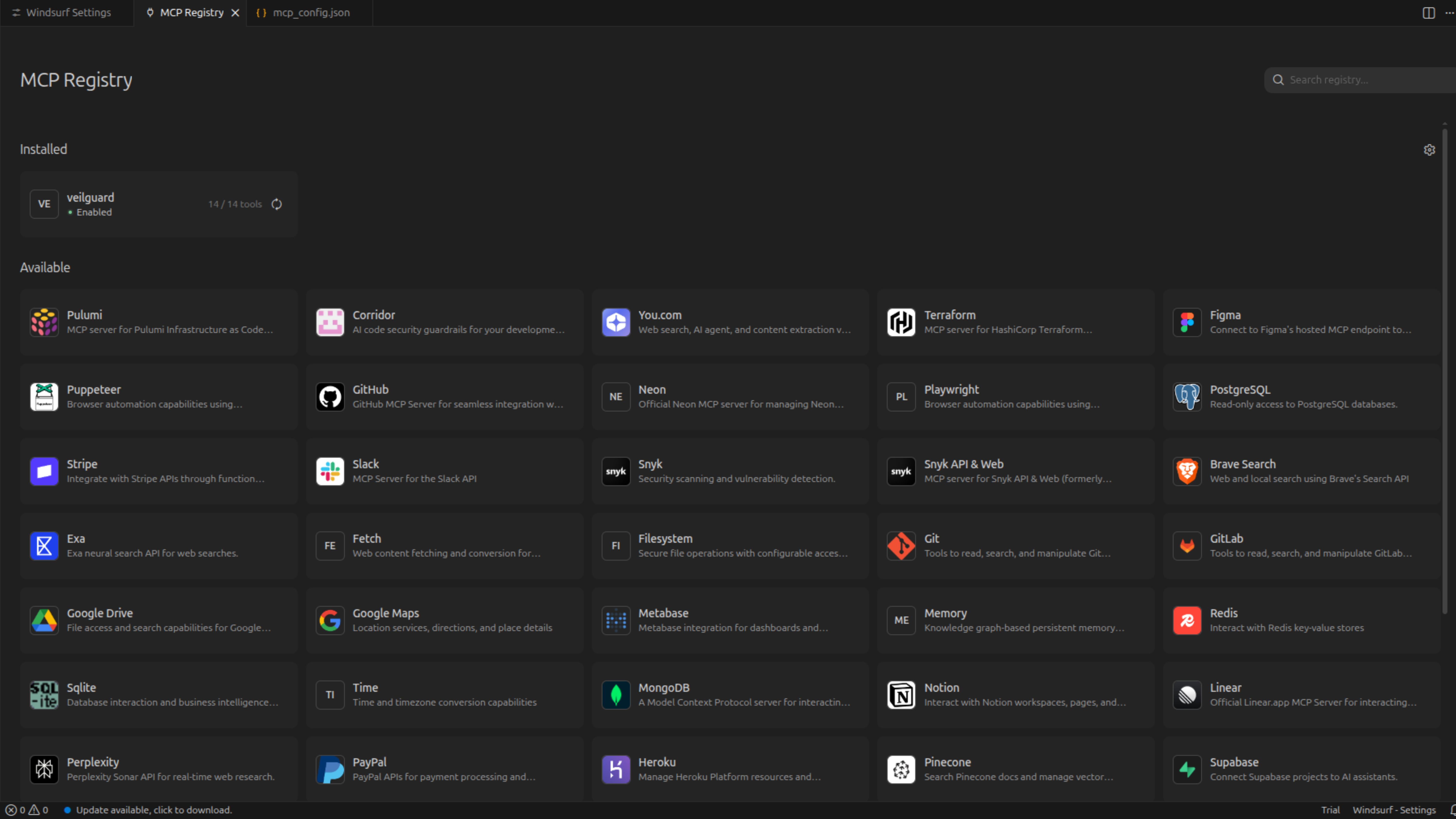Click the Google Maps G icon
This screenshot has height=819, width=1456.
pyautogui.click(x=330, y=620)
